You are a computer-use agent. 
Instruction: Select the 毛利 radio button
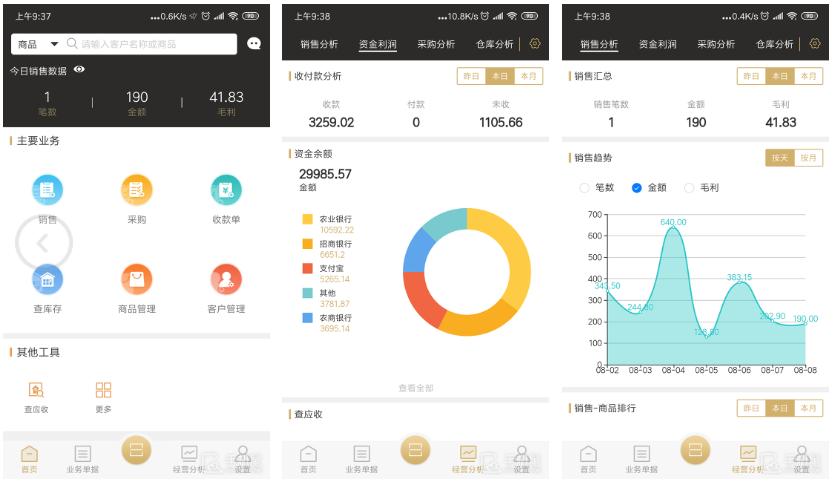689,188
